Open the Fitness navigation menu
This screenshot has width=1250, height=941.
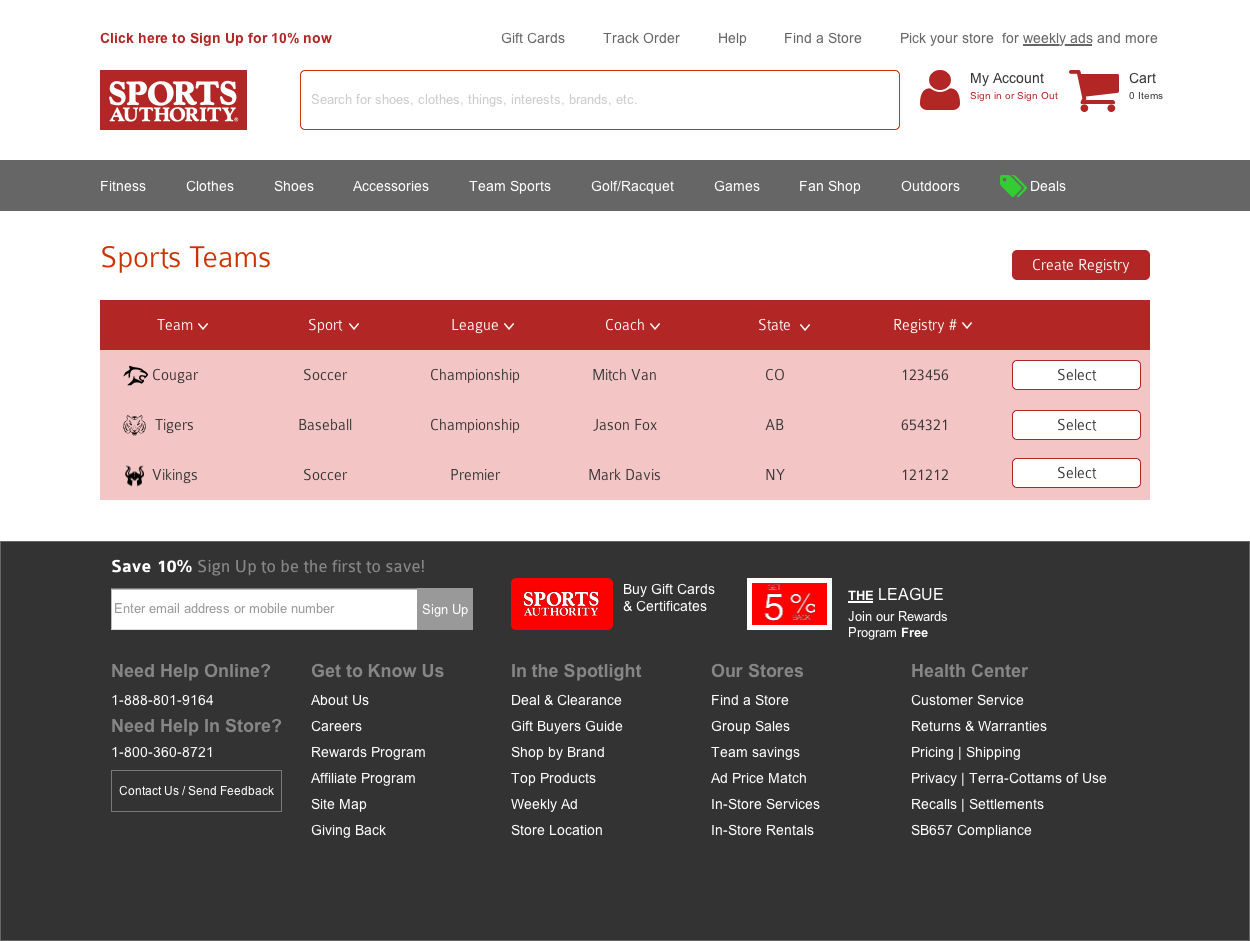[123, 186]
